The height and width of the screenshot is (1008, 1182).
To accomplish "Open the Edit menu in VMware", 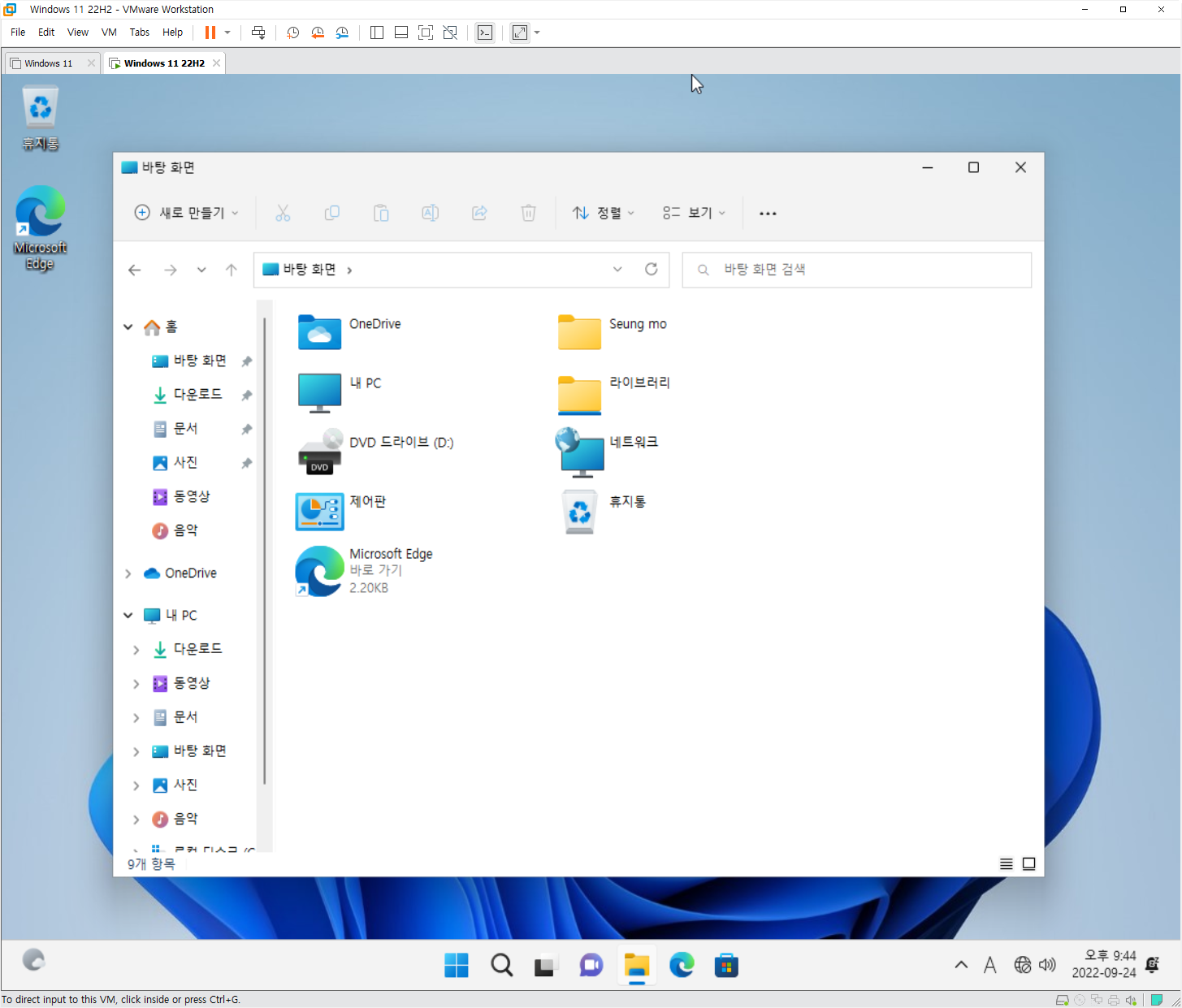I will [46, 32].
